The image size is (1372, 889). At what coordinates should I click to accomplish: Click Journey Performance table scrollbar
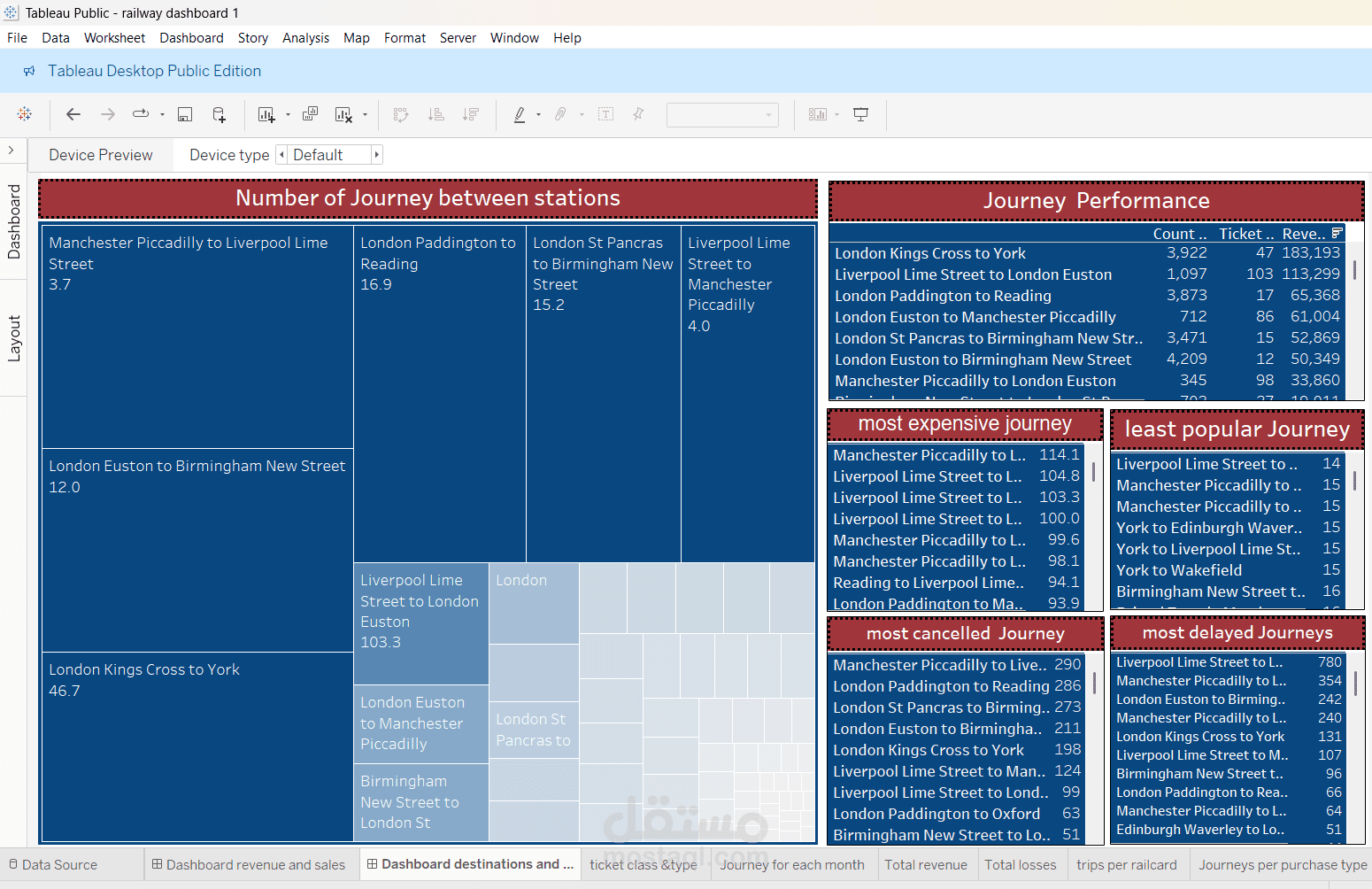(x=1355, y=270)
